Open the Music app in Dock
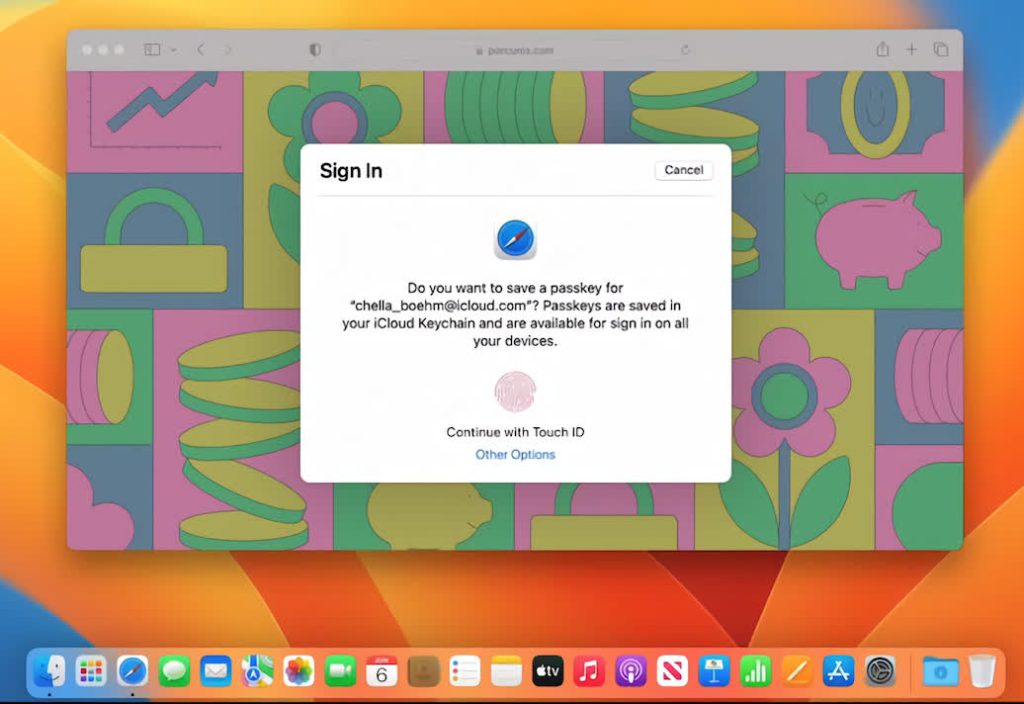 click(589, 670)
